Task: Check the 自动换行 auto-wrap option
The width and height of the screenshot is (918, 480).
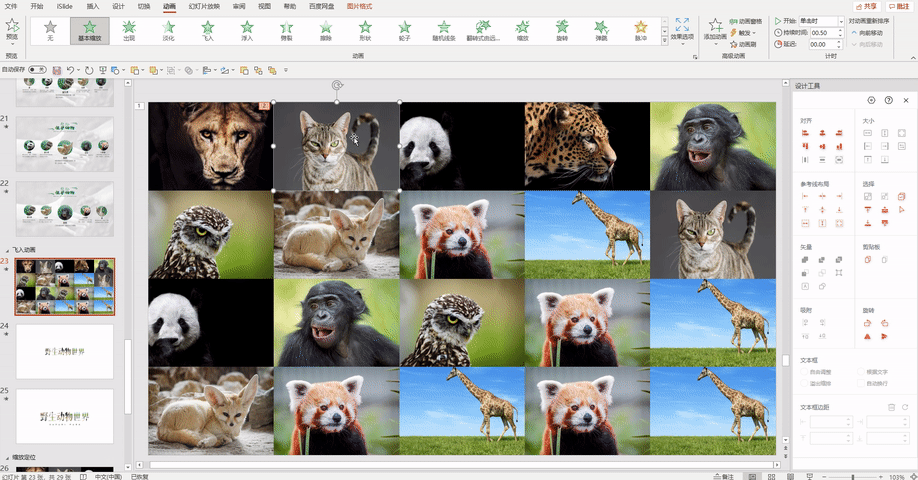Action: click(x=873, y=383)
